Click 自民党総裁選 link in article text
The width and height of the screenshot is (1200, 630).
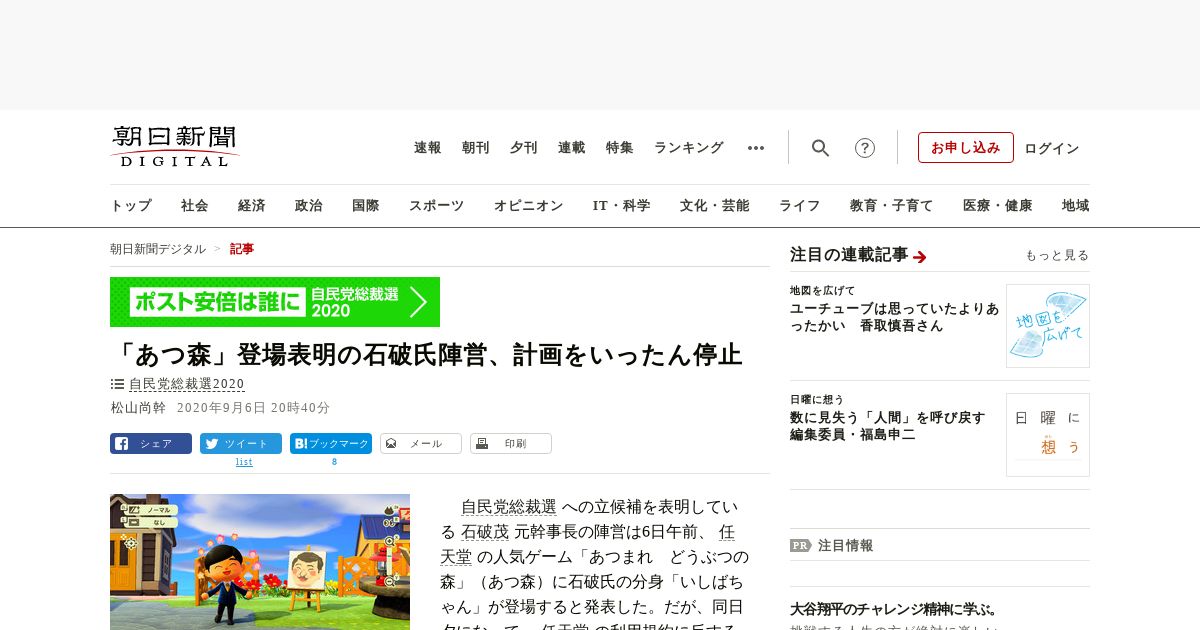[x=509, y=507]
